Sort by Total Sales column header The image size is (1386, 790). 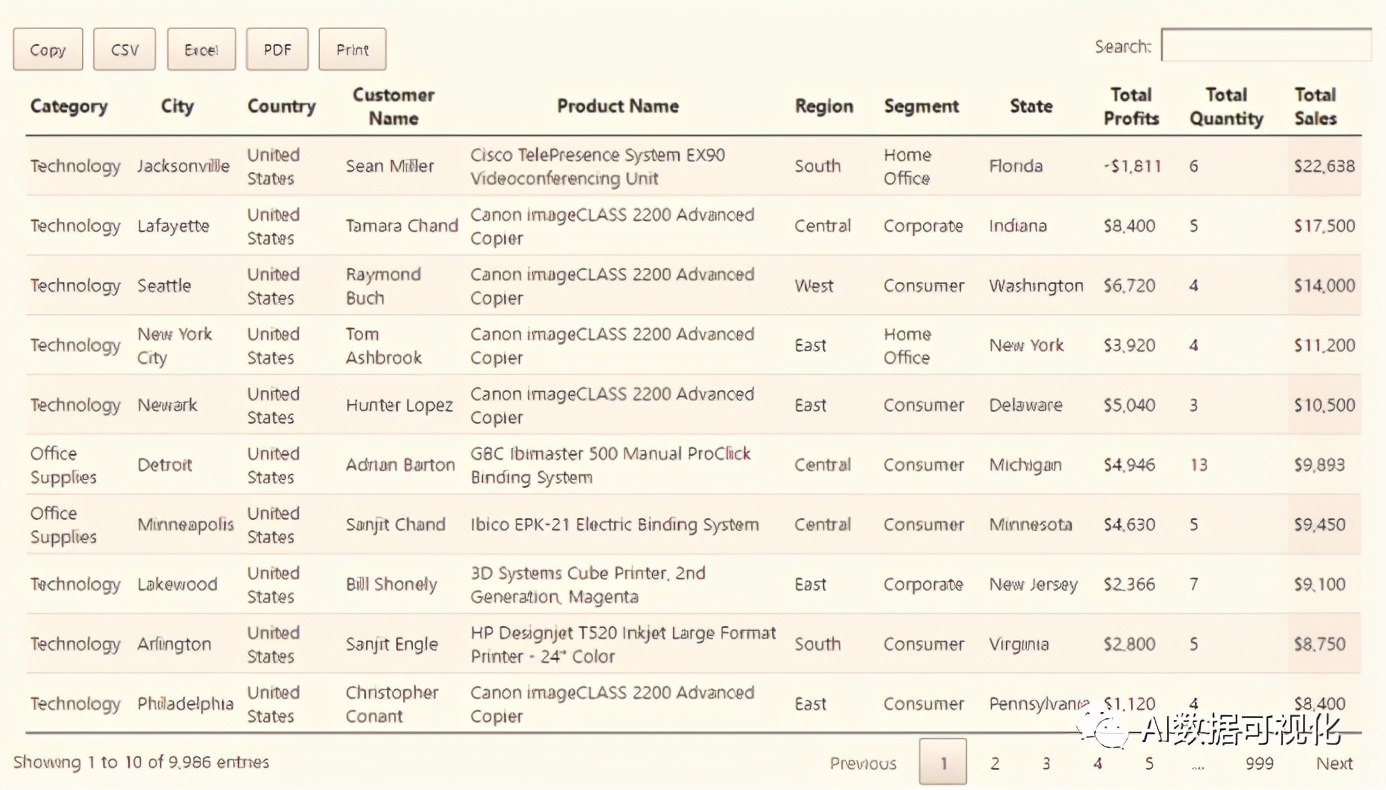(x=1315, y=107)
